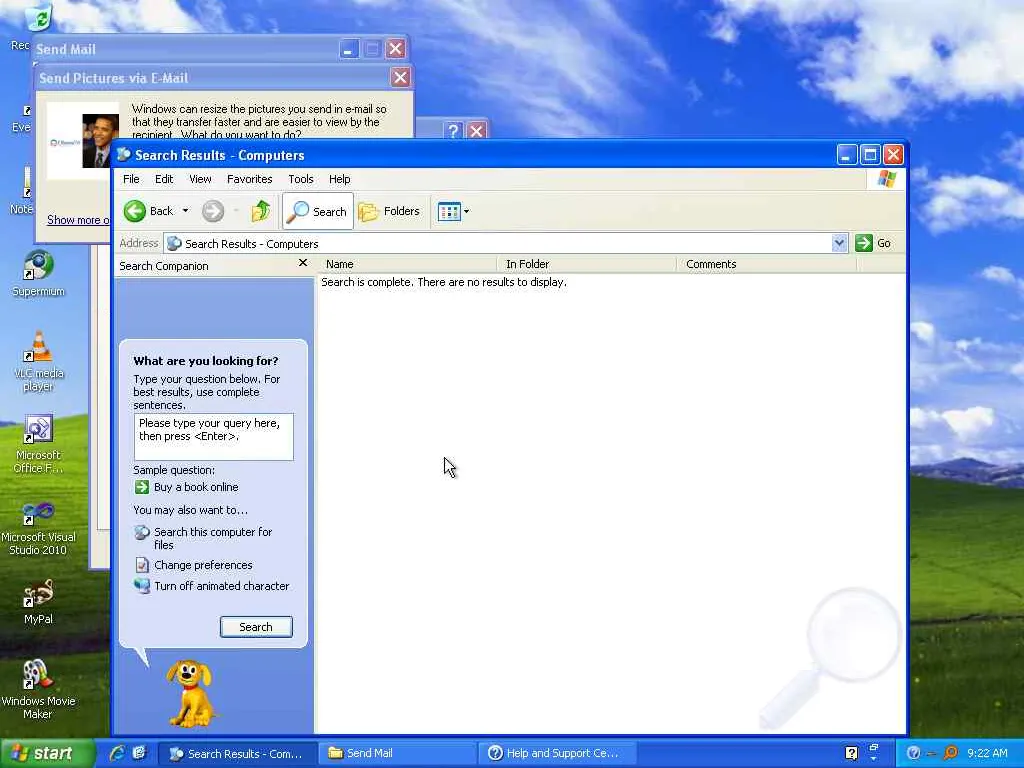Screen dimensions: 1024x768
Task: Open the Edit menu
Action: click(x=164, y=179)
